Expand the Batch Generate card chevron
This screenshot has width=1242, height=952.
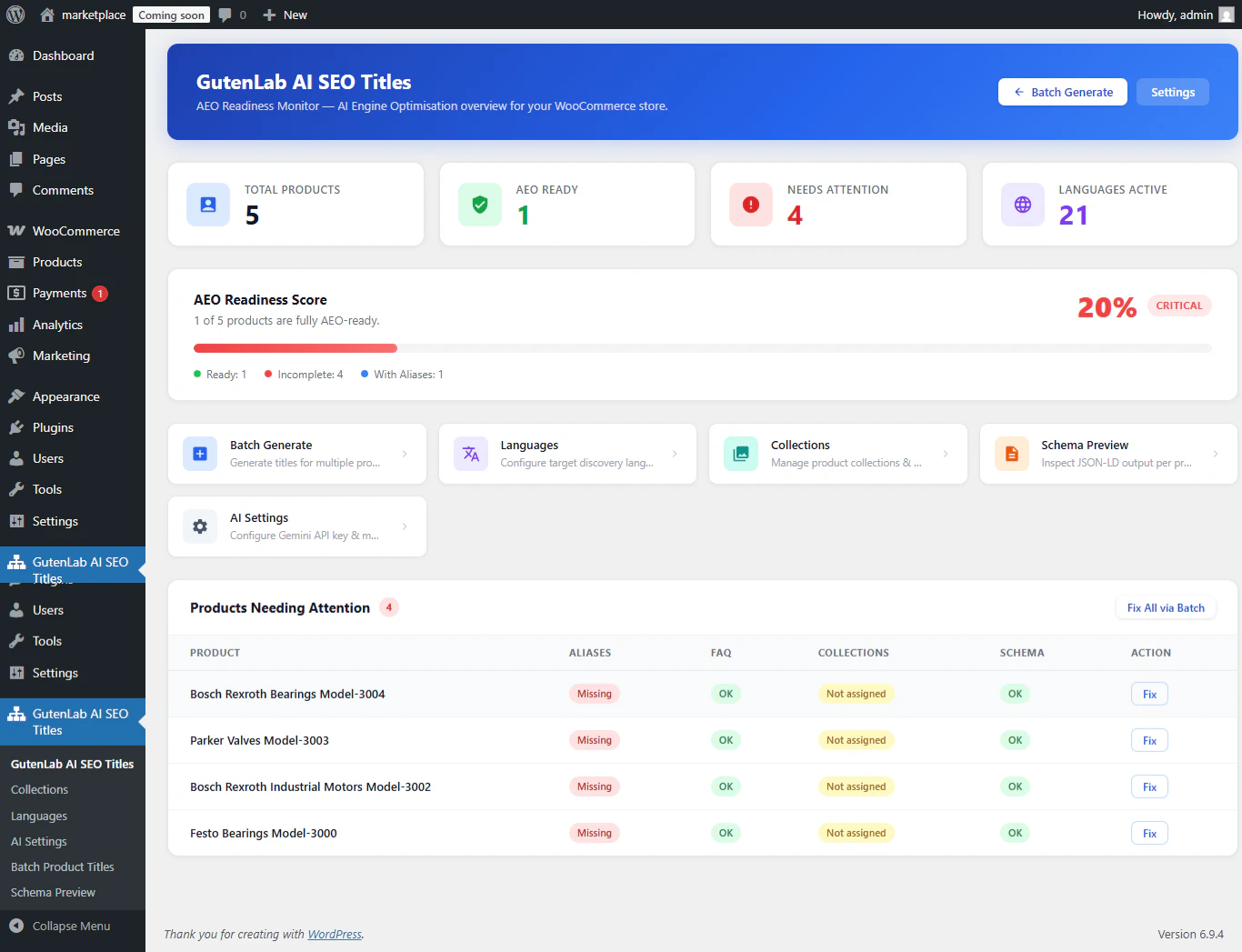pyautogui.click(x=405, y=454)
